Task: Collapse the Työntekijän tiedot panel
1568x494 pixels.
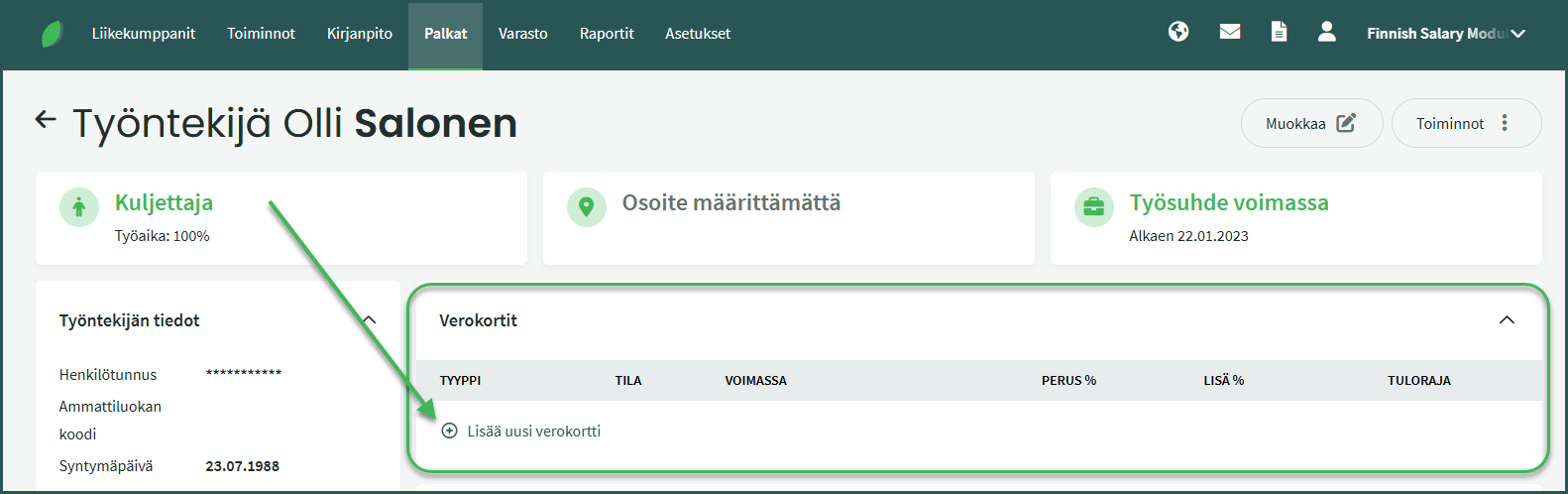Action: (x=370, y=320)
